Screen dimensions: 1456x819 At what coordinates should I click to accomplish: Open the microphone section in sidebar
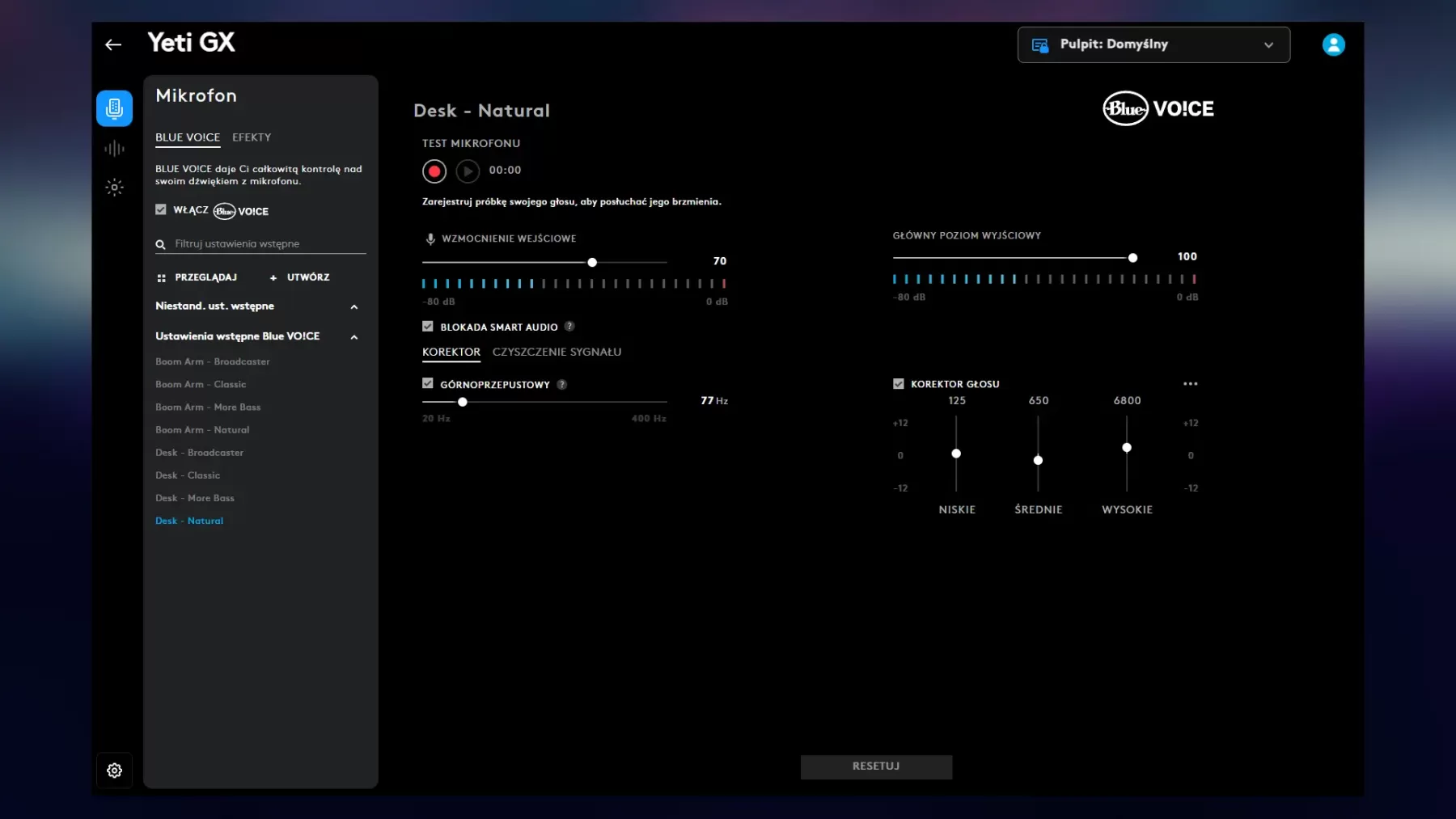[114, 108]
